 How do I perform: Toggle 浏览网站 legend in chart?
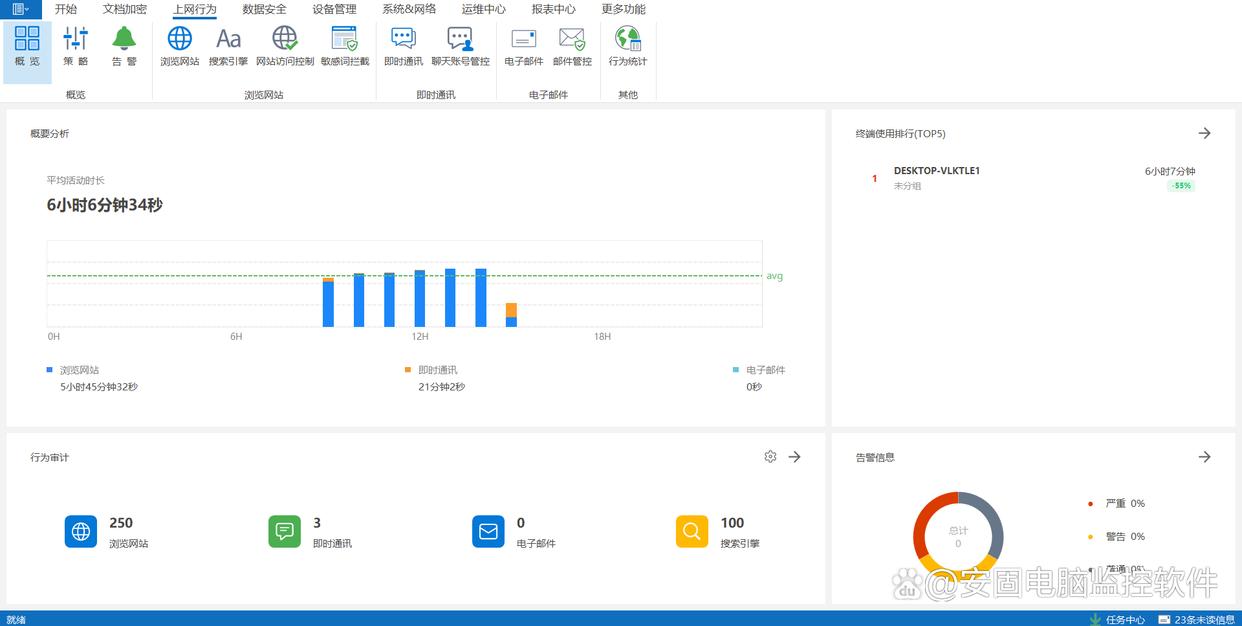pyautogui.click(x=78, y=370)
